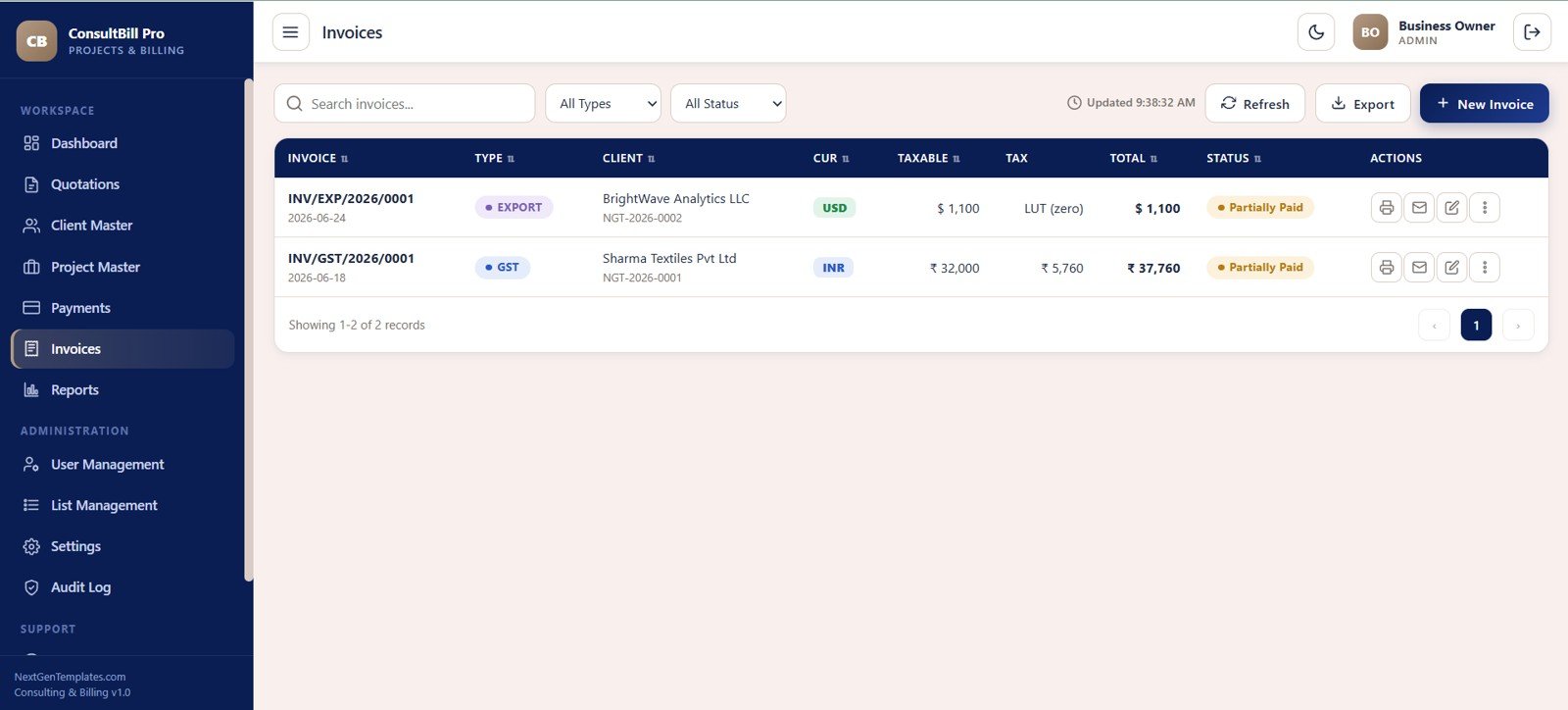The width and height of the screenshot is (1568, 710).
Task: Click the ₹ 5,760 tax value
Action: point(1062,269)
